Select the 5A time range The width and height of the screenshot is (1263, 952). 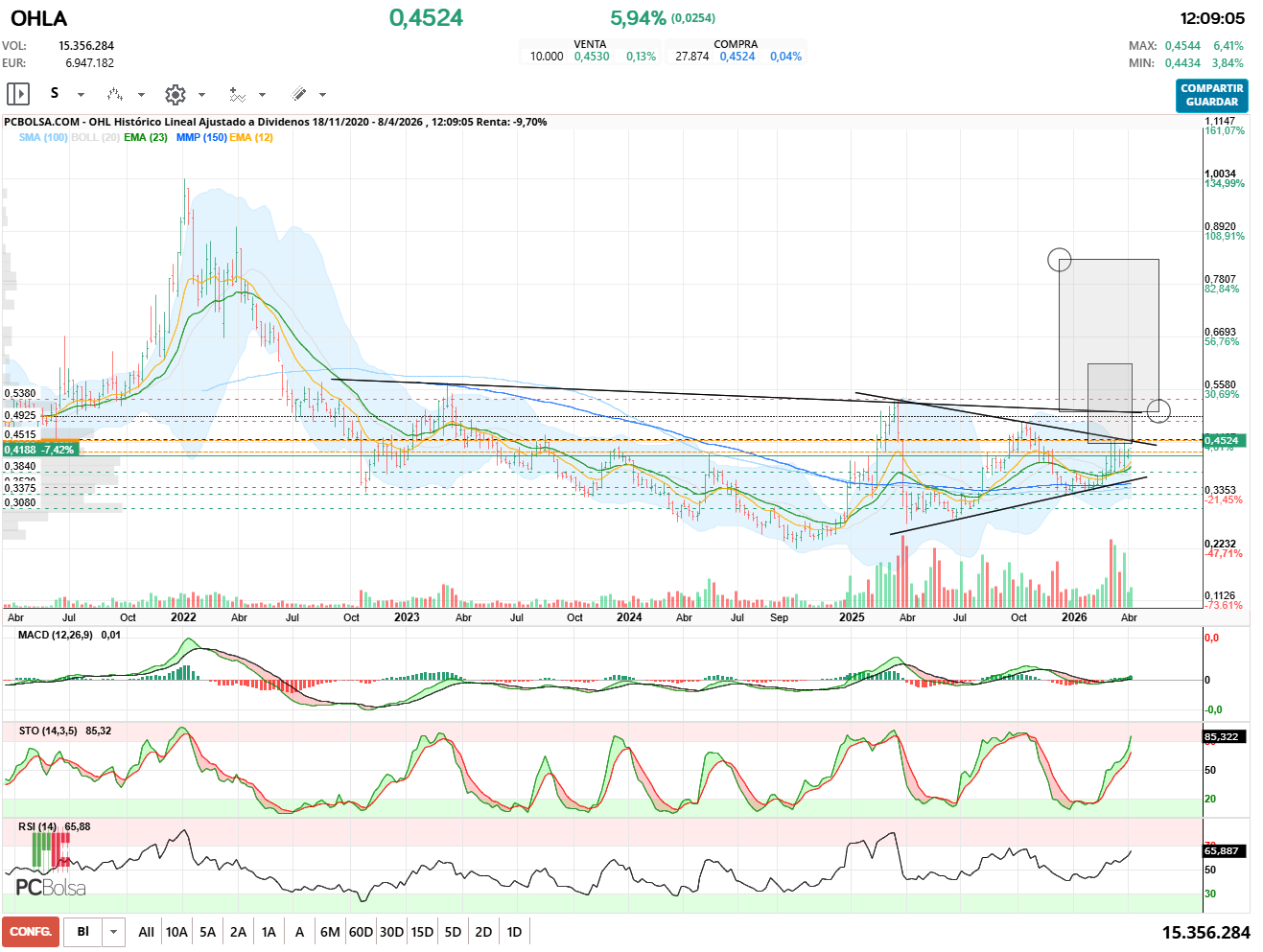coord(207,932)
